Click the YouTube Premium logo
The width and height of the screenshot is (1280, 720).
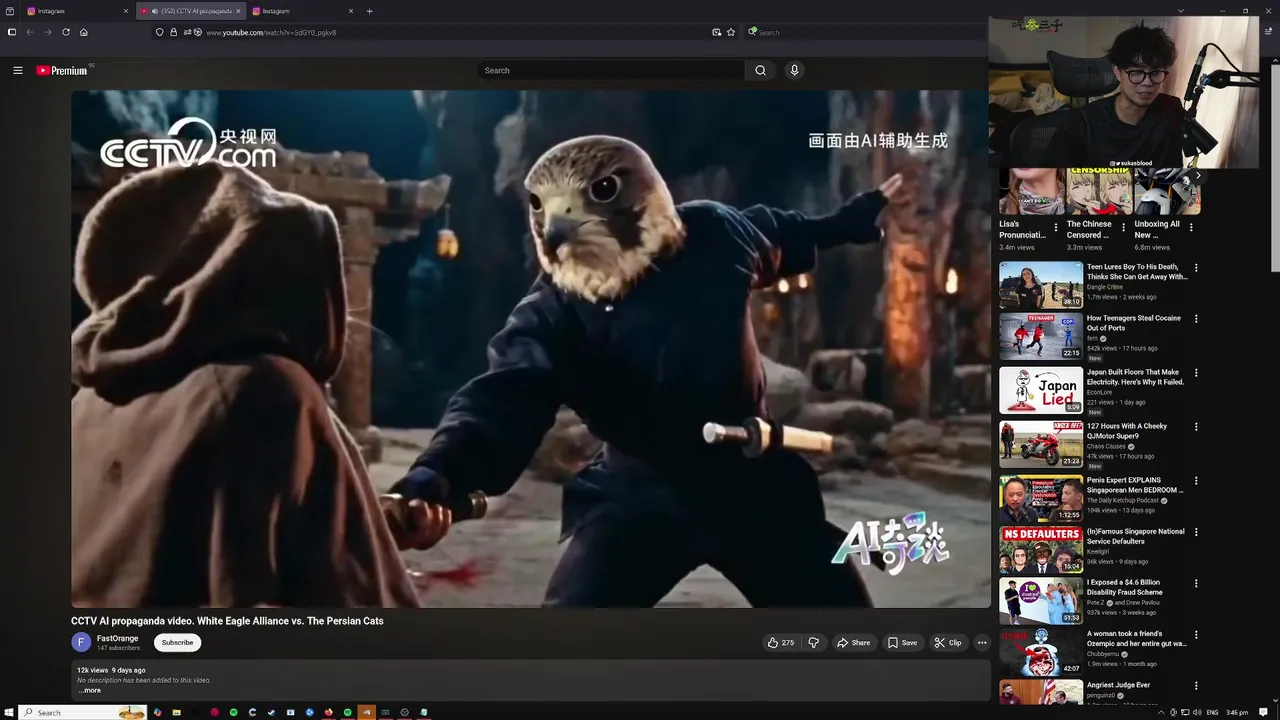[62, 70]
